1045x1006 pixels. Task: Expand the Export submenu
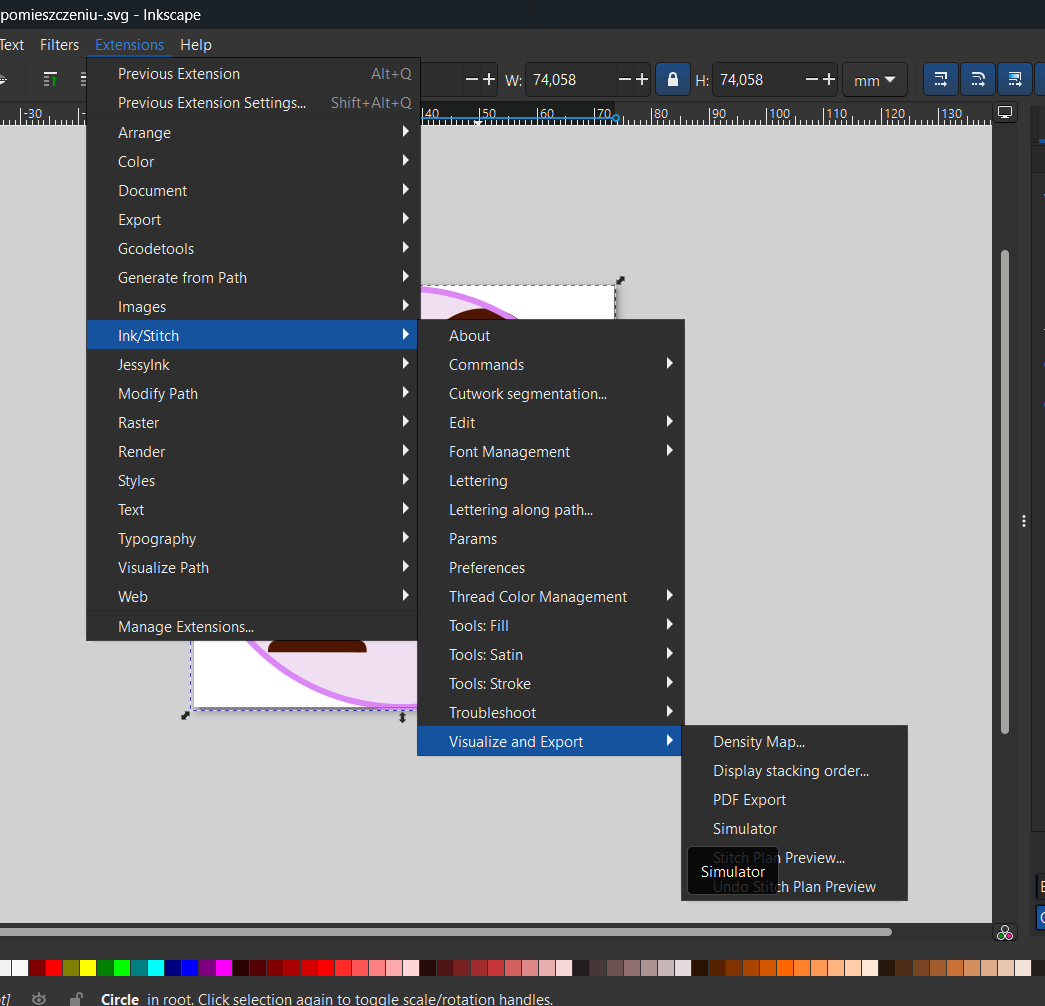point(253,220)
